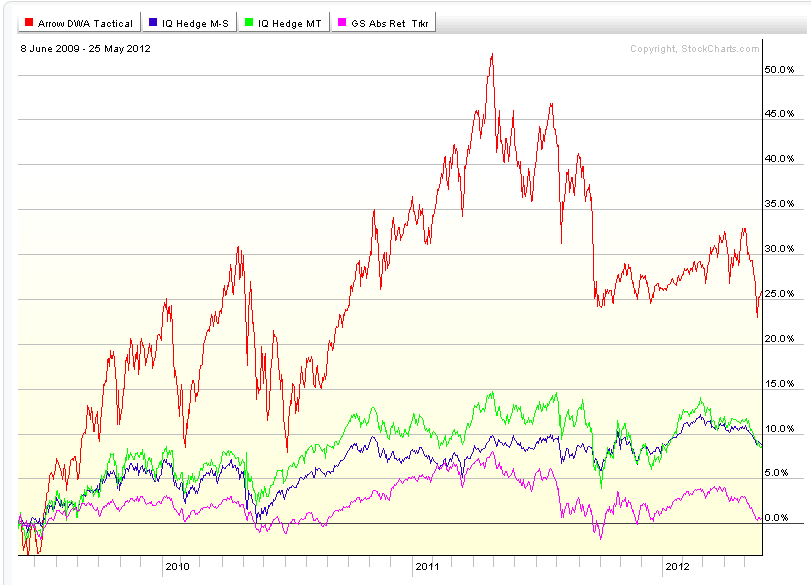
Task: Select the 25.0% y-axis label
Action: point(780,294)
